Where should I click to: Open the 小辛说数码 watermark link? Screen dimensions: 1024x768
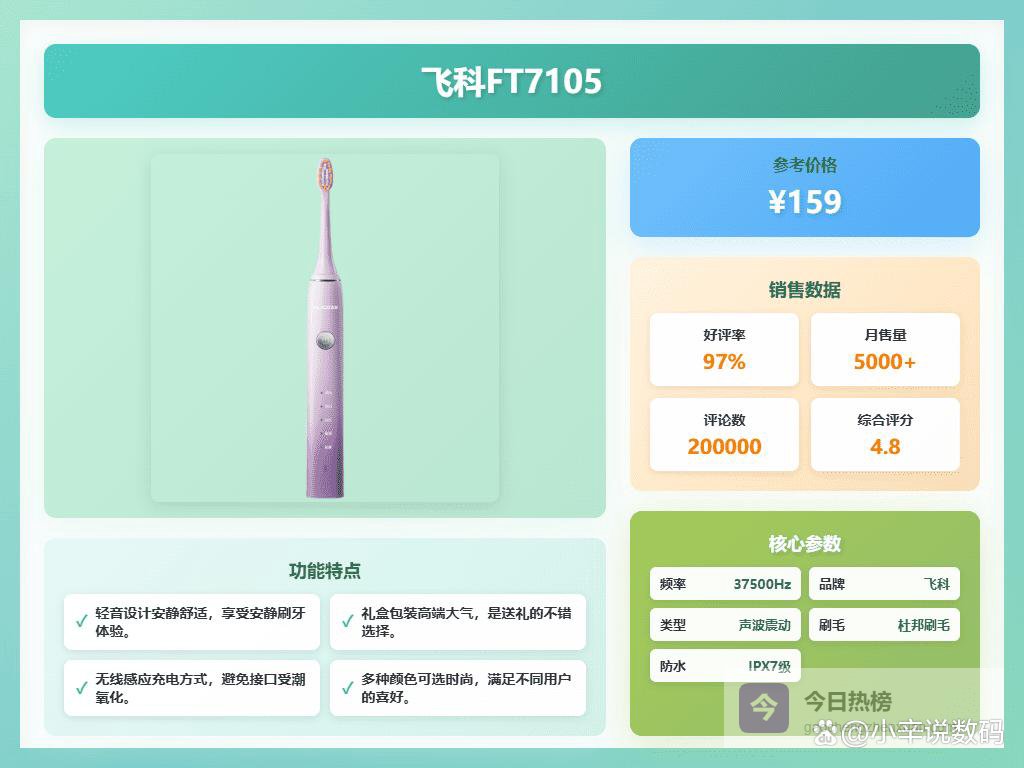[920, 733]
